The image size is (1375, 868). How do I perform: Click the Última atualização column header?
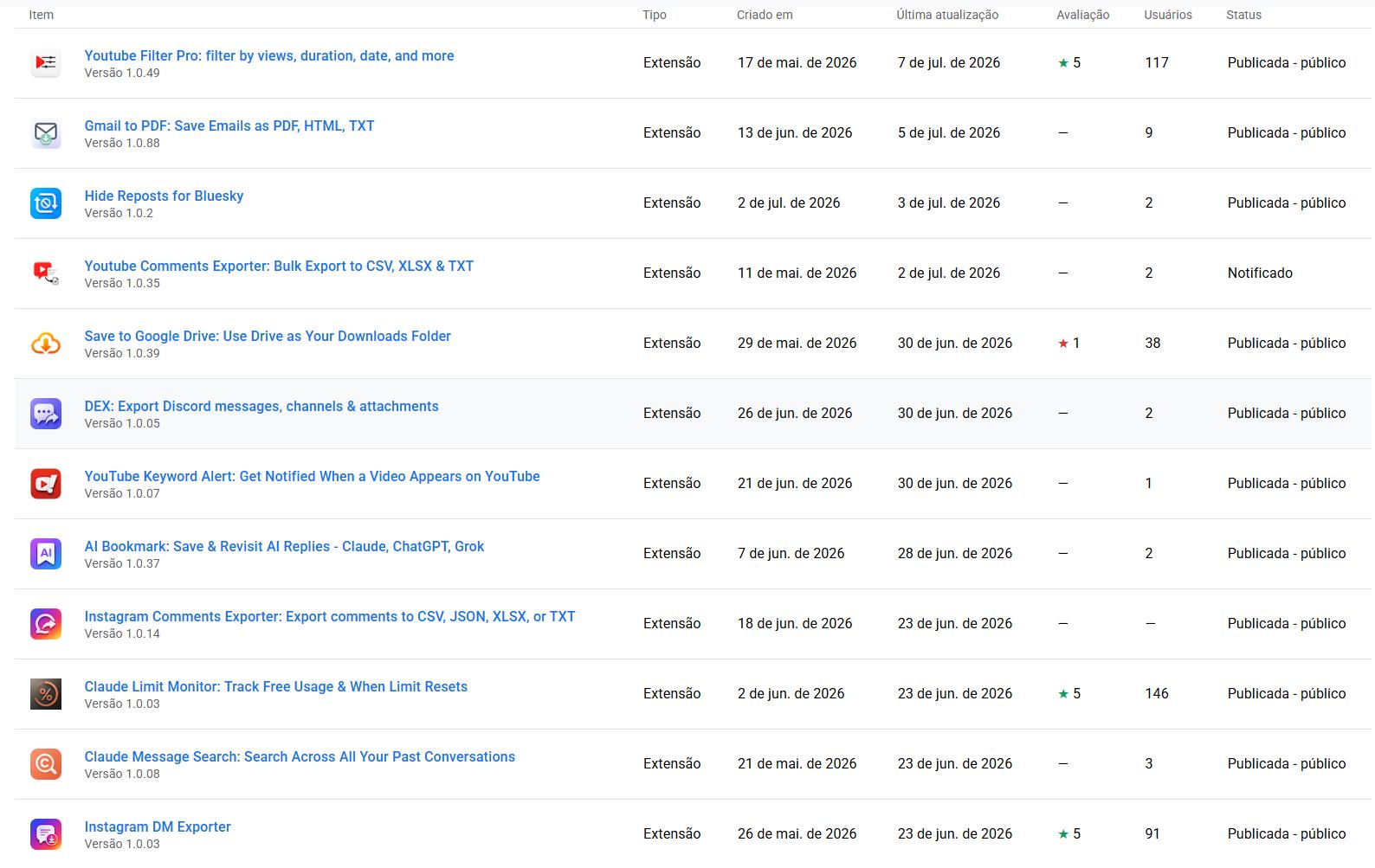coord(947,15)
